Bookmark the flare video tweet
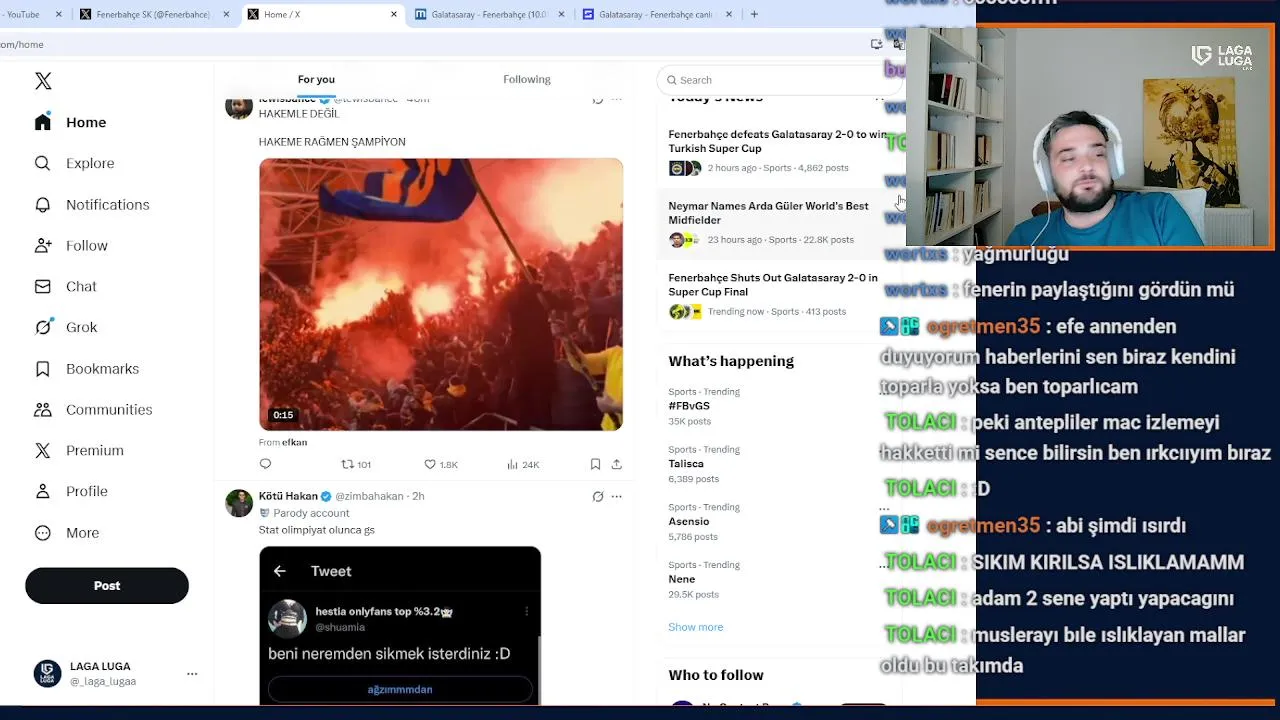1280x720 pixels. 595,464
